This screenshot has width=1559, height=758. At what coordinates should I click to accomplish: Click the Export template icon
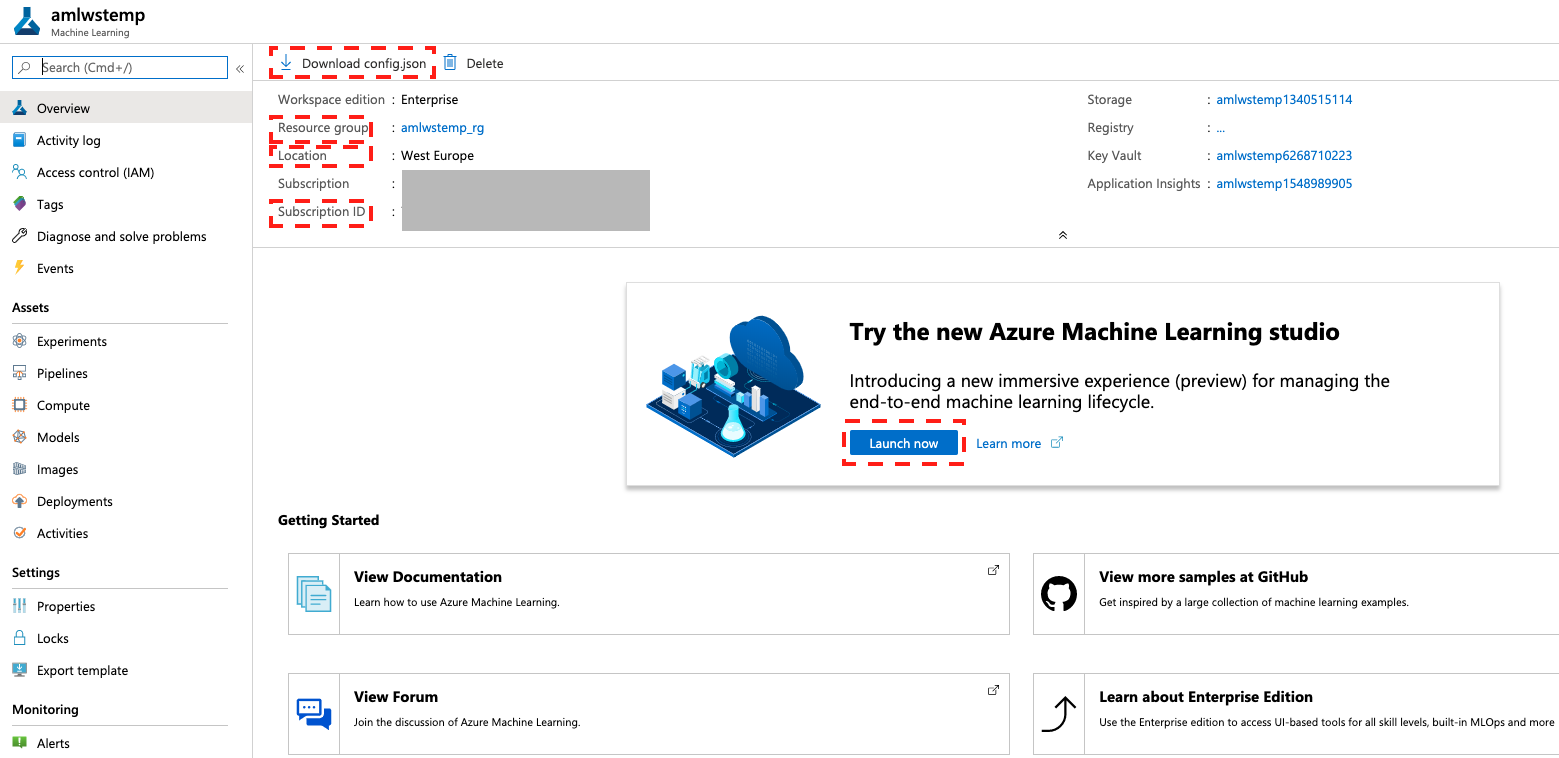pyautogui.click(x=19, y=670)
